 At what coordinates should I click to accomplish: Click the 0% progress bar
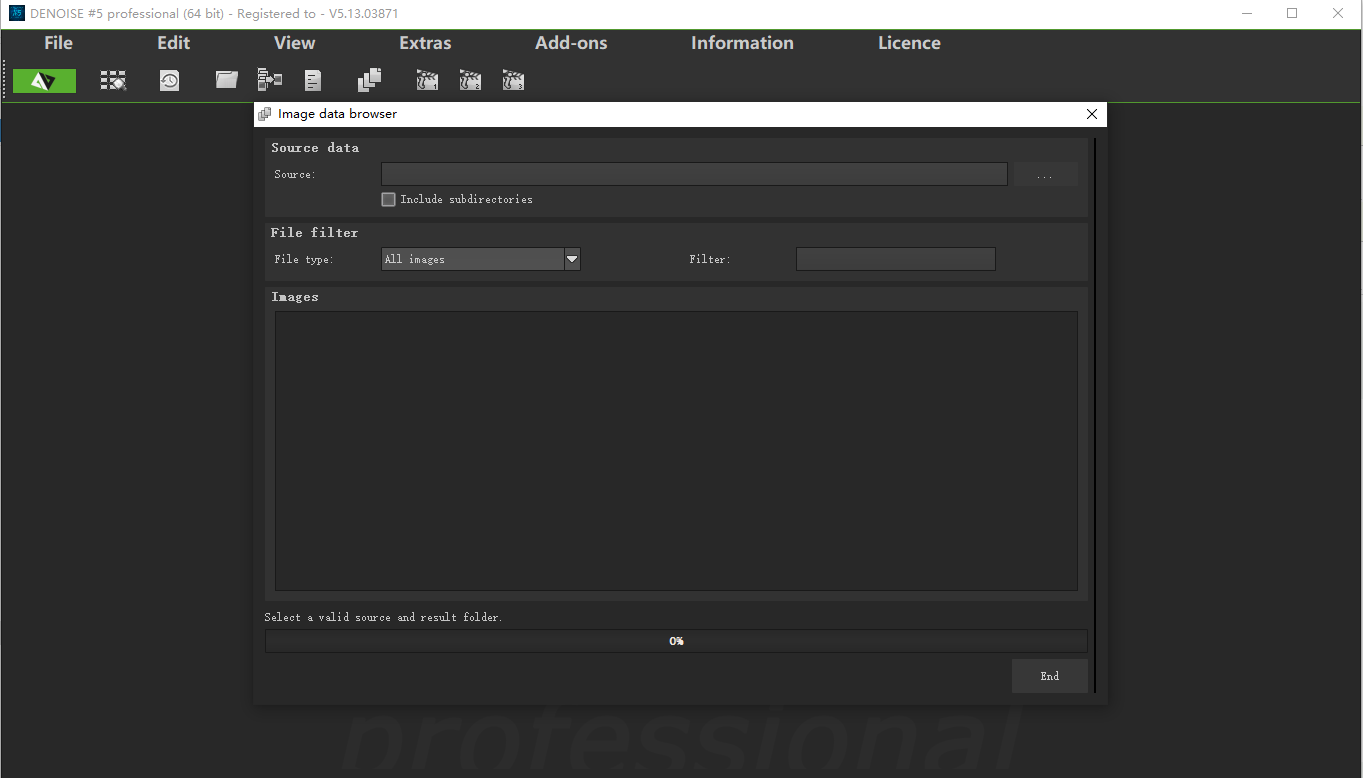(x=676, y=641)
